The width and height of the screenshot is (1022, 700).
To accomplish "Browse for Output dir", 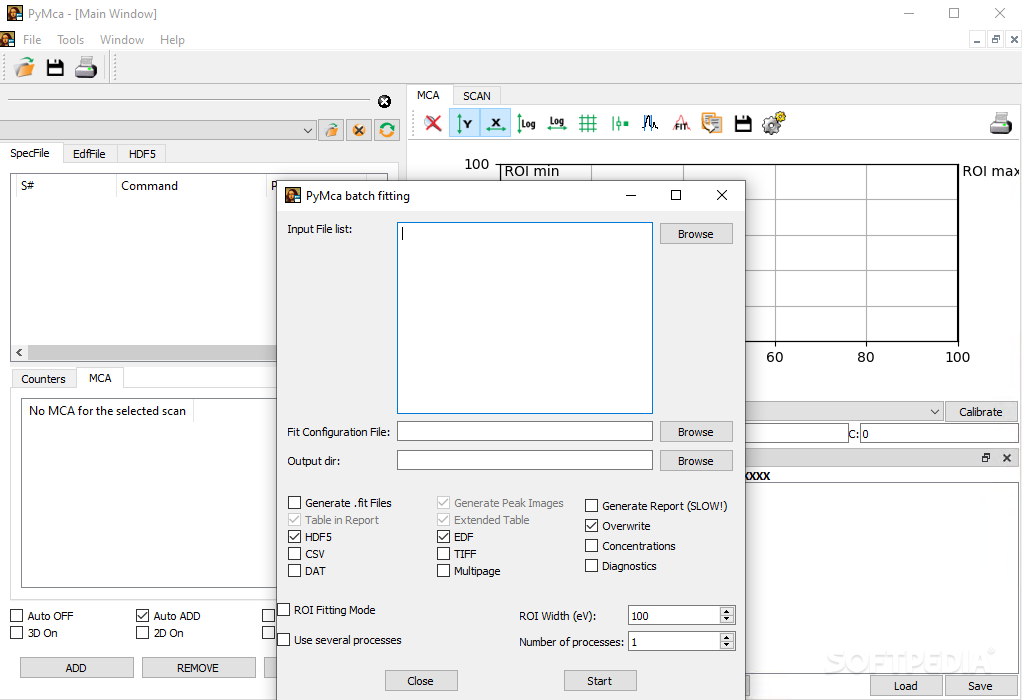I will [x=696, y=461].
